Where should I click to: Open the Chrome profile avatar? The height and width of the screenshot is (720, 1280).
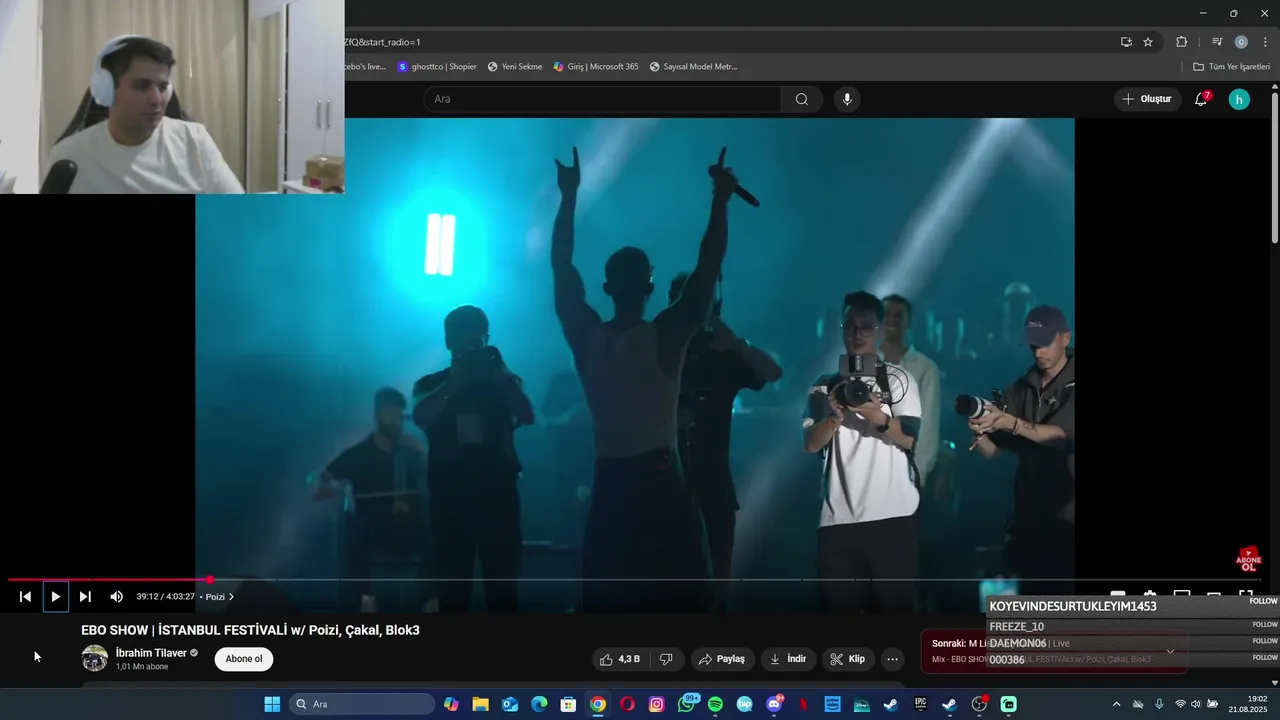pos(1241,42)
